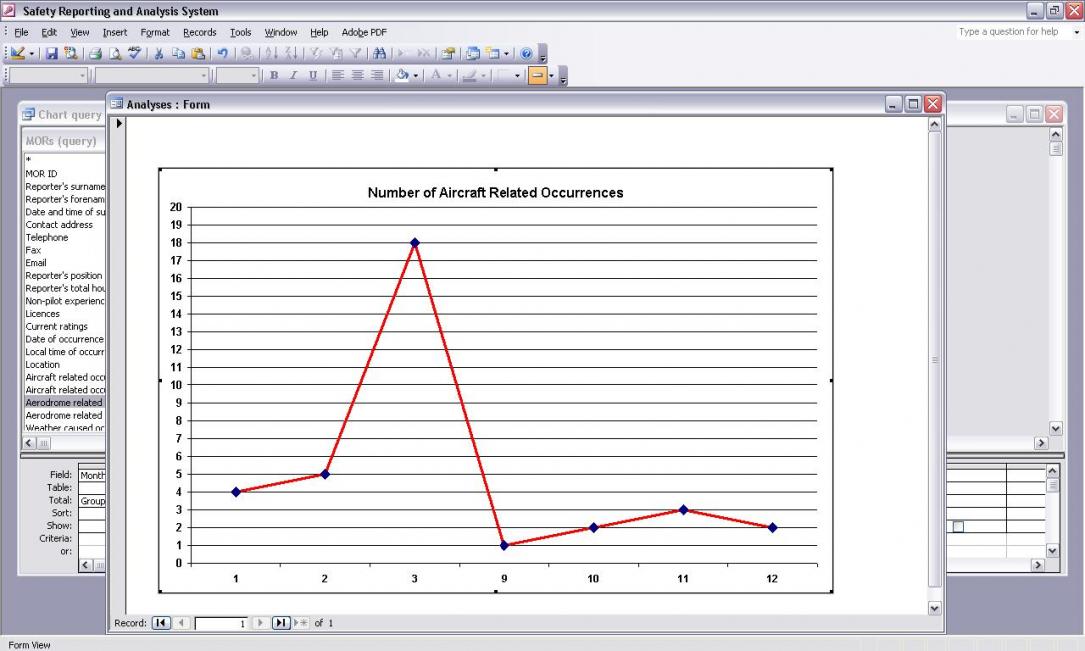The image size is (1085, 651).
Task: Select 'Telephone' in the MORs field list
Action: click(x=47, y=237)
